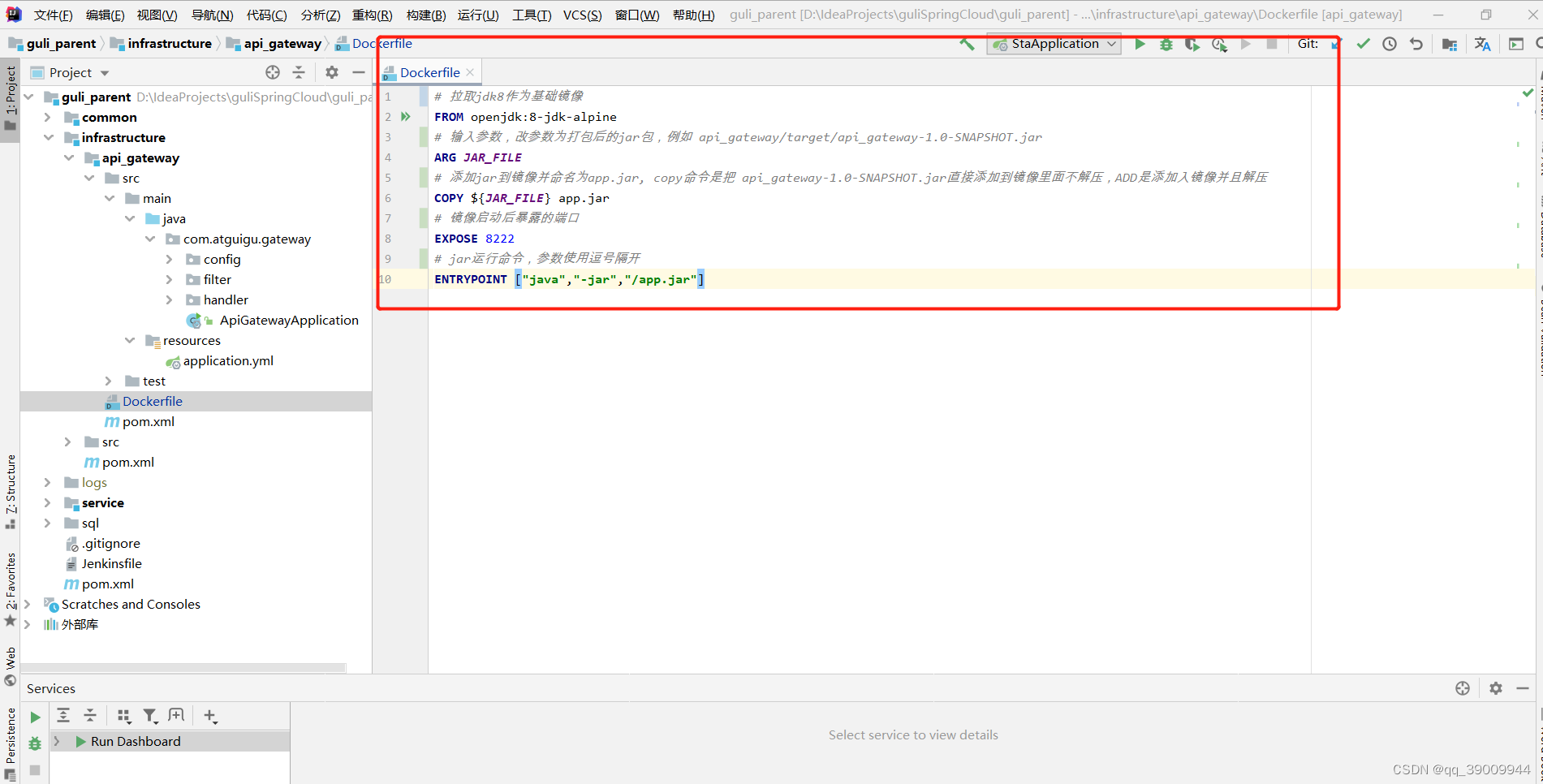
Task: Open the Run Anything icon
Action: pyautogui.click(x=1515, y=44)
